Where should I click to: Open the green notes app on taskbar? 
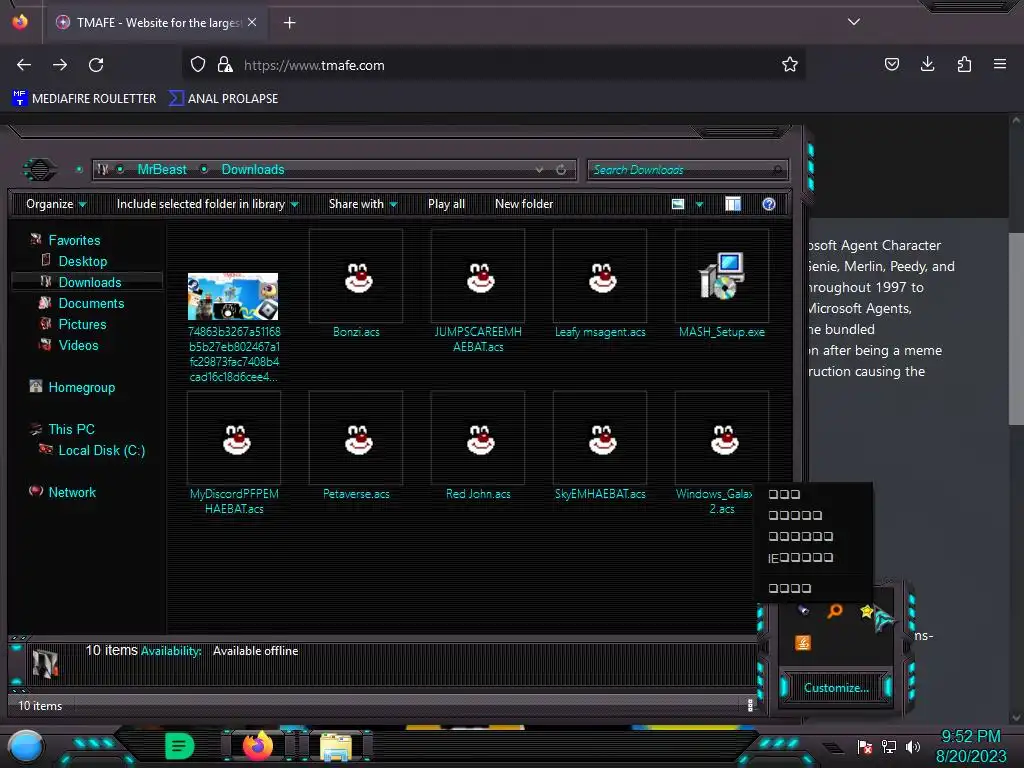click(180, 746)
